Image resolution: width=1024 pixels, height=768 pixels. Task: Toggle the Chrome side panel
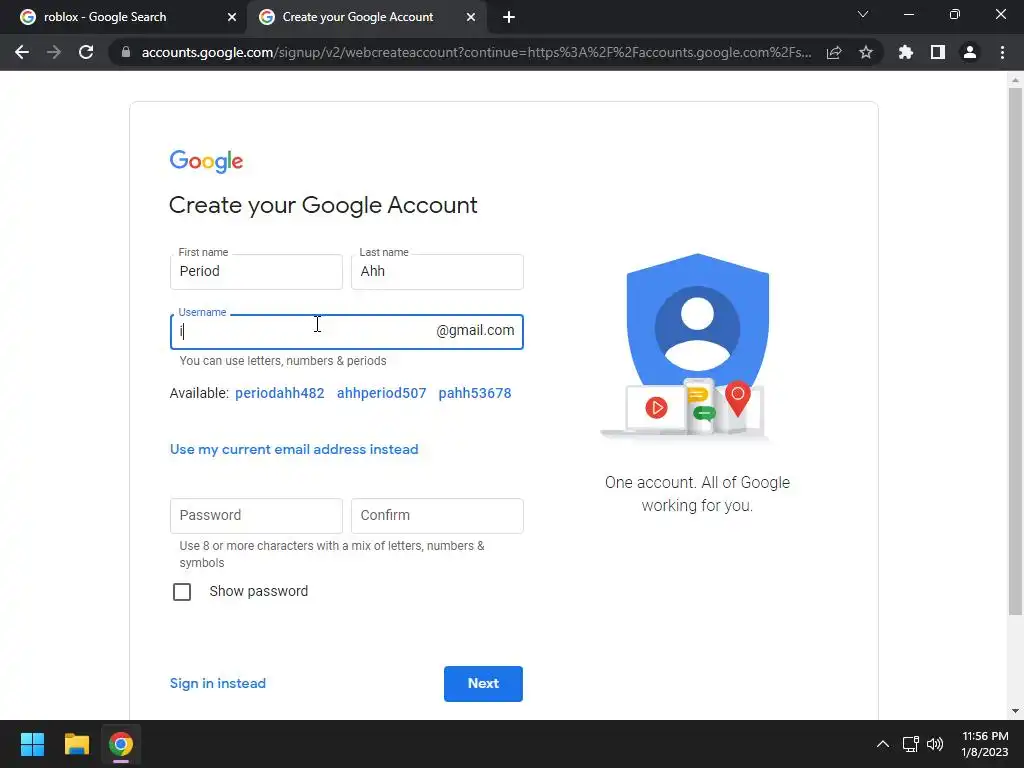point(938,52)
